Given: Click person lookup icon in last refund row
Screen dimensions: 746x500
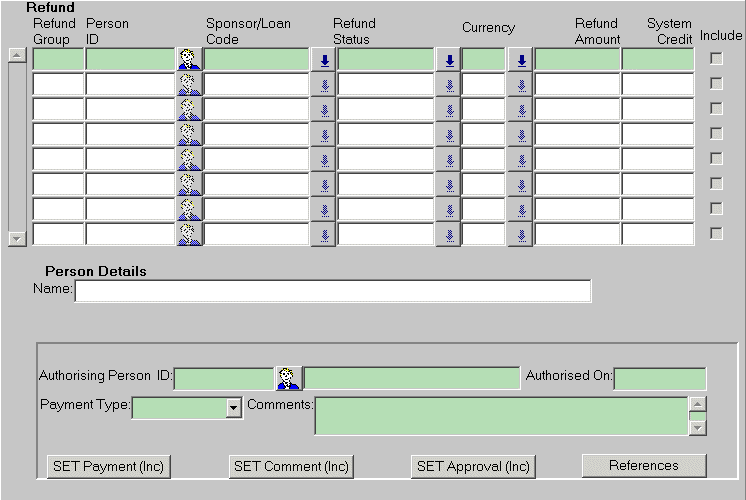Looking at the screenshot, I should point(189,235).
